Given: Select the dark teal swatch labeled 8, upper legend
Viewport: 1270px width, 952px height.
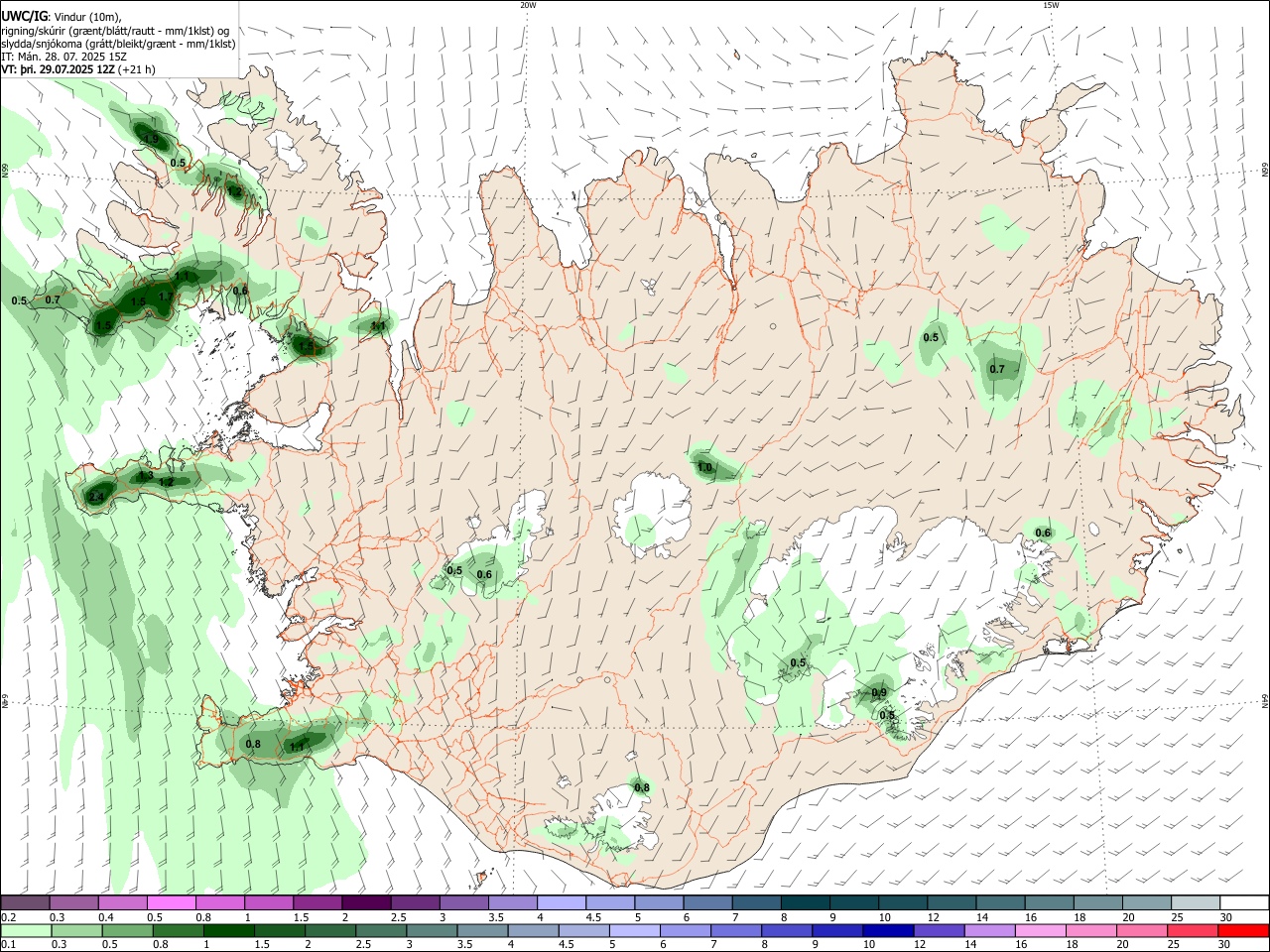Looking at the screenshot, I should [806, 903].
